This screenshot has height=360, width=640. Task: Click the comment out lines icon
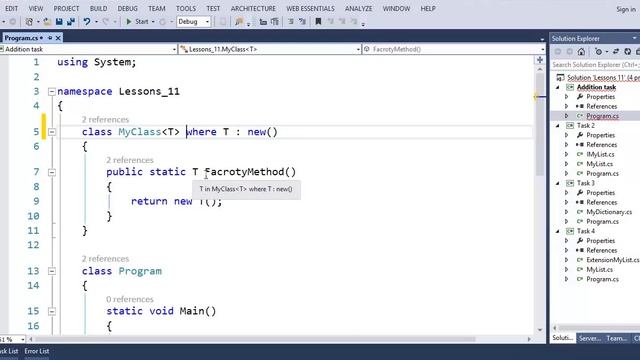pos(291,22)
